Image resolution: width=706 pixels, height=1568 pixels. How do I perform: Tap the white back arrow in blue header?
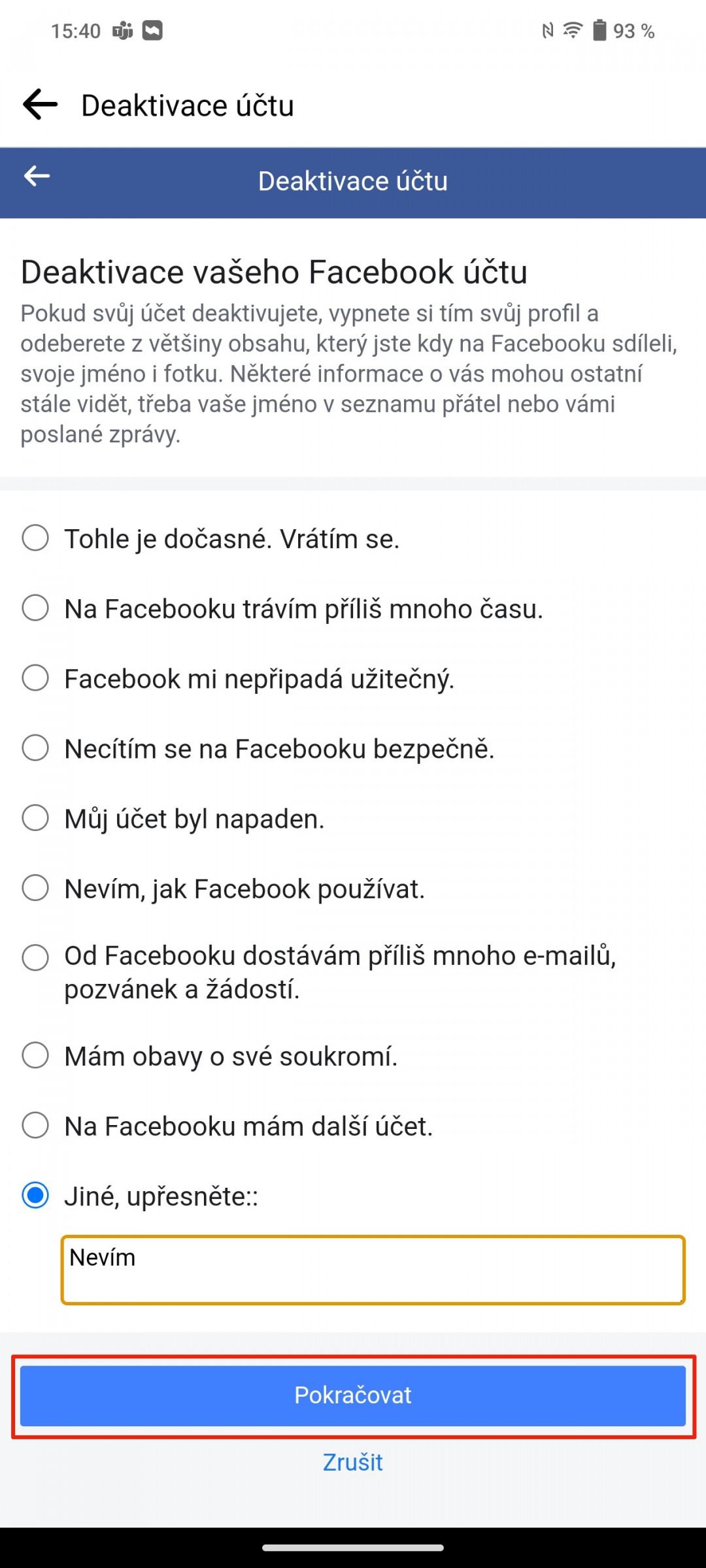(37, 176)
